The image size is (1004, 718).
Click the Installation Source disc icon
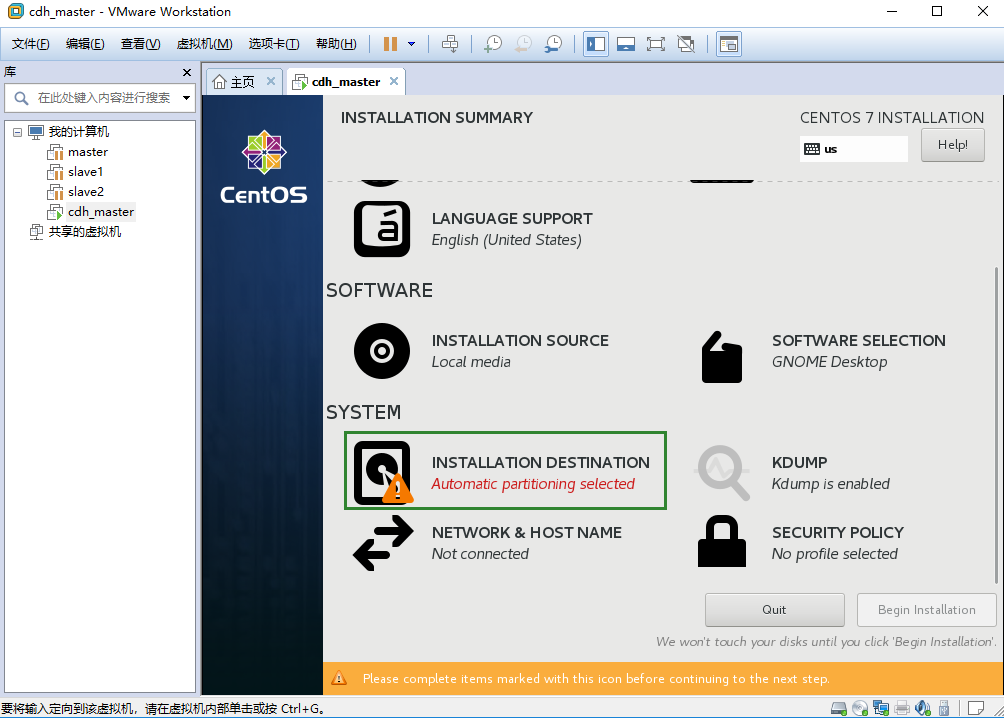pos(382,351)
